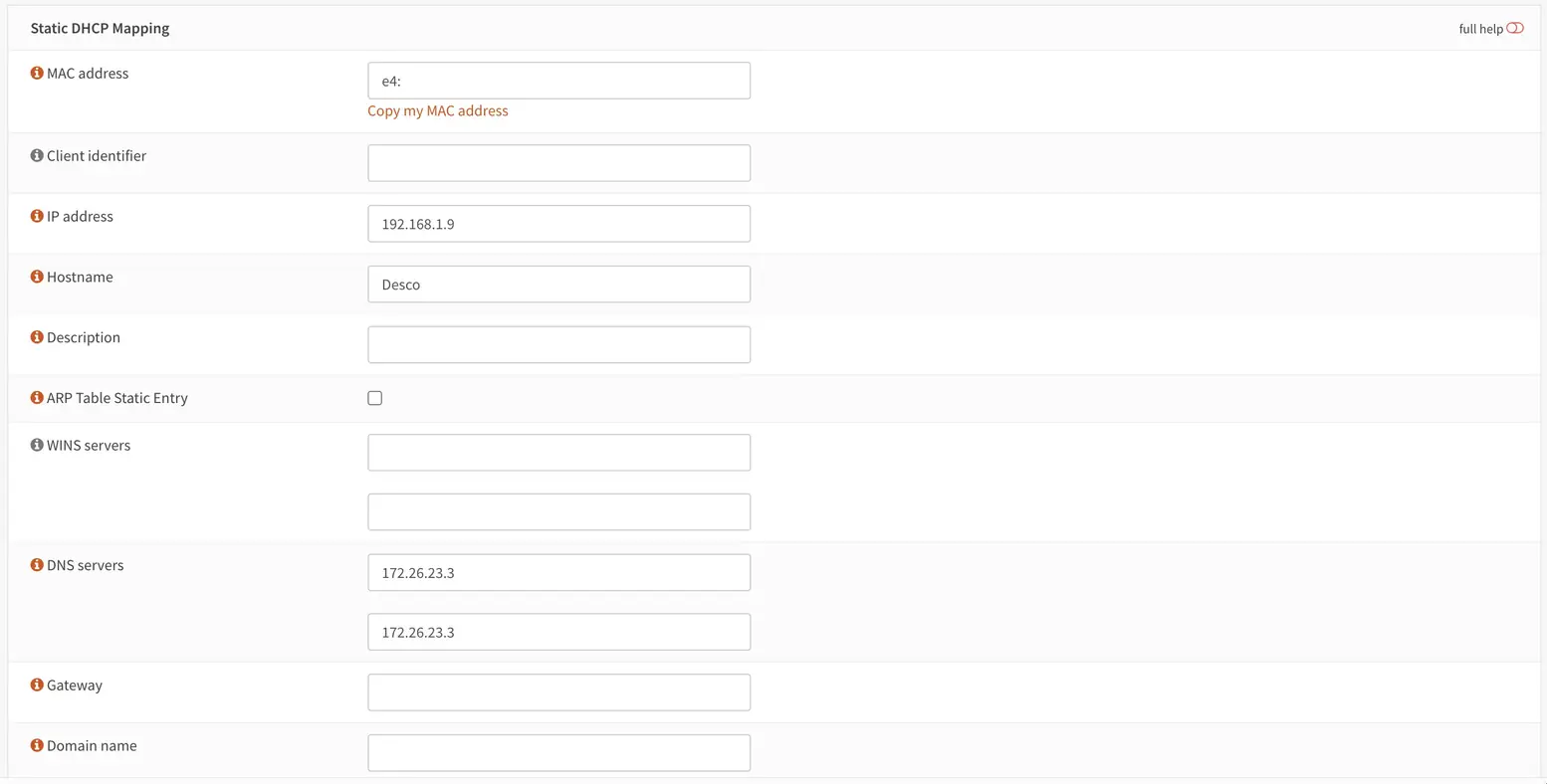Image resolution: width=1547 pixels, height=784 pixels.
Task: Focus the MAC address input field
Action: [558, 81]
